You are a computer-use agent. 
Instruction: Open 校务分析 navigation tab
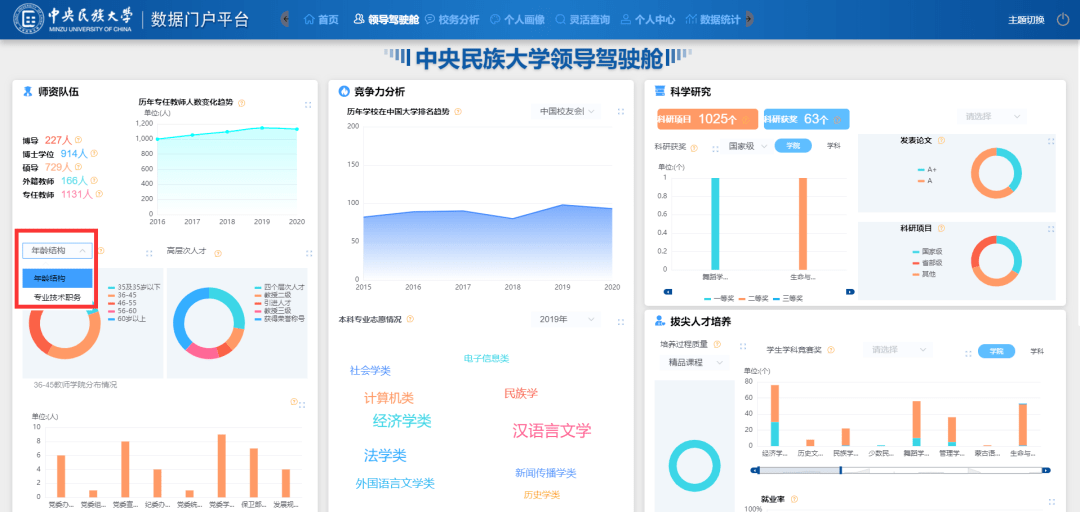(x=452, y=20)
